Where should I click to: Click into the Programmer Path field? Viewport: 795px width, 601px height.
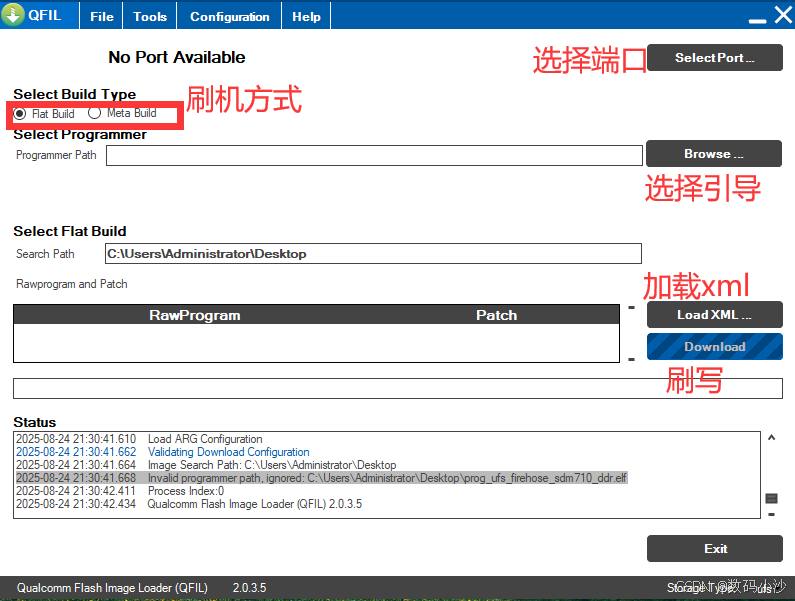click(x=374, y=156)
